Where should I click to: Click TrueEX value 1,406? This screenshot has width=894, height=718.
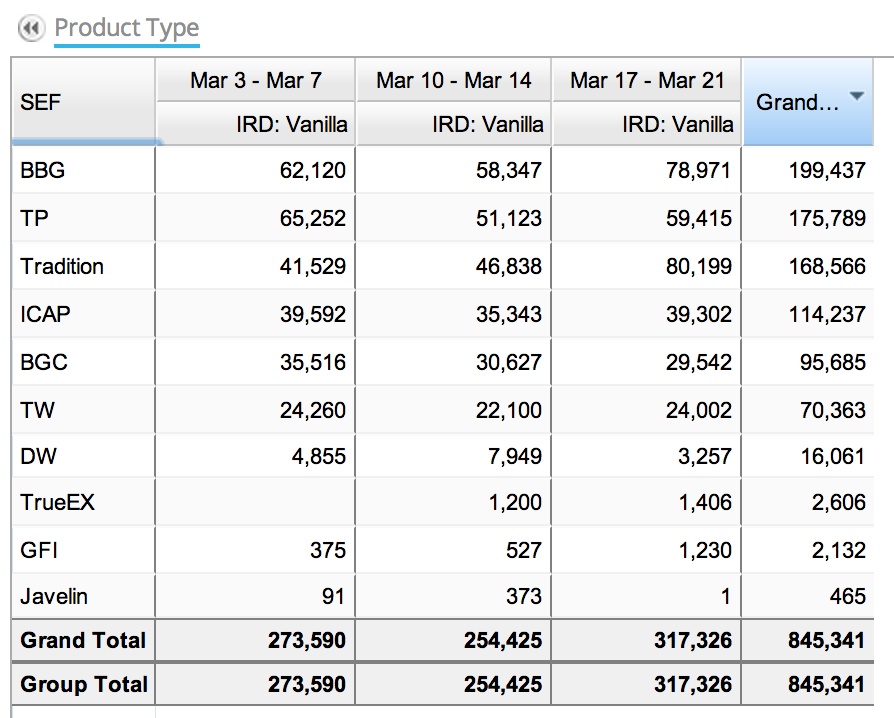pyautogui.click(x=705, y=502)
